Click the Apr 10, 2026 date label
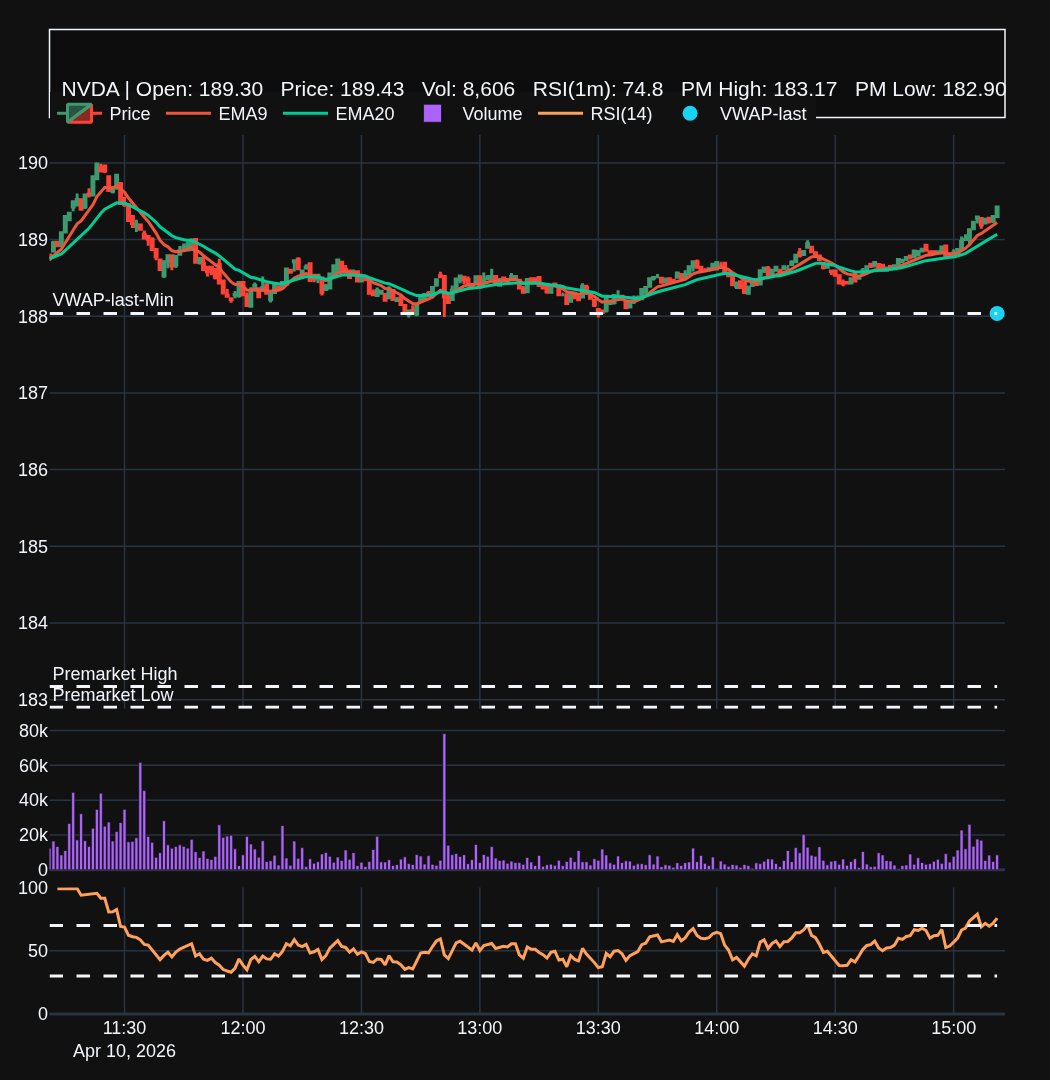The width and height of the screenshot is (1050, 1080). coord(124,1051)
